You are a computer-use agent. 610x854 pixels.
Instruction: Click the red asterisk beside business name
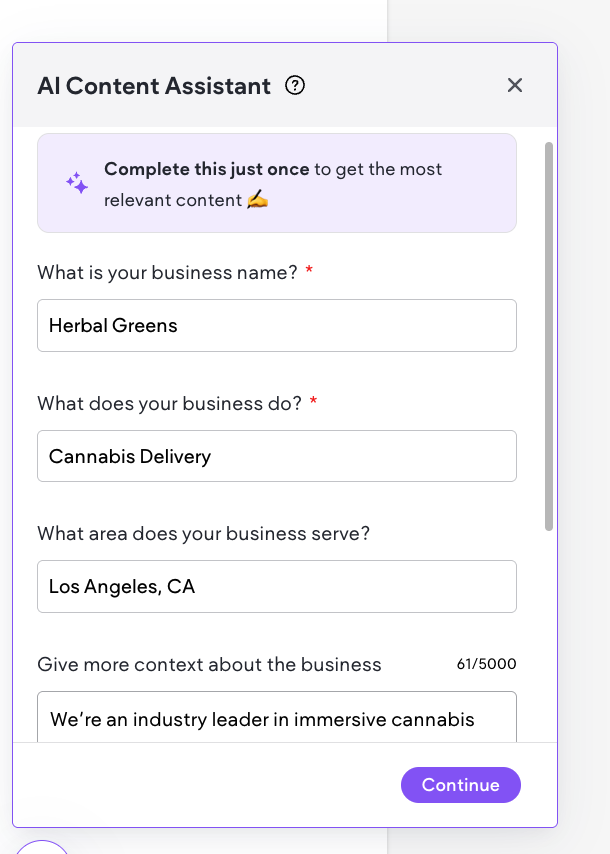tap(310, 272)
